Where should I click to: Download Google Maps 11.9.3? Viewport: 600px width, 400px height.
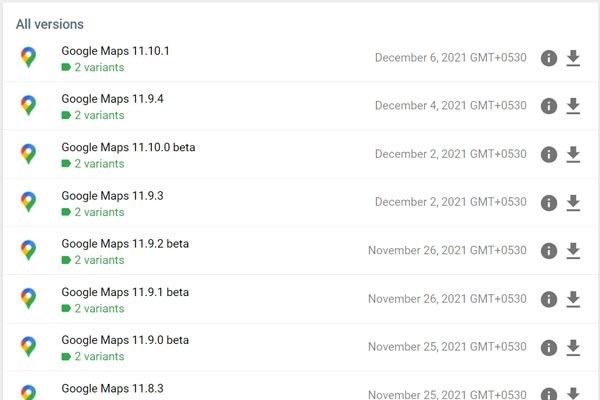pos(573,203)
